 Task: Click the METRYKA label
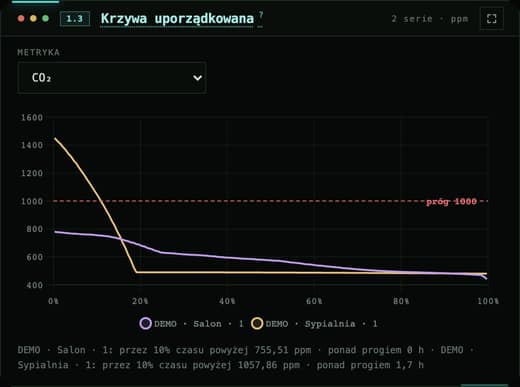(x=39, y=52)
